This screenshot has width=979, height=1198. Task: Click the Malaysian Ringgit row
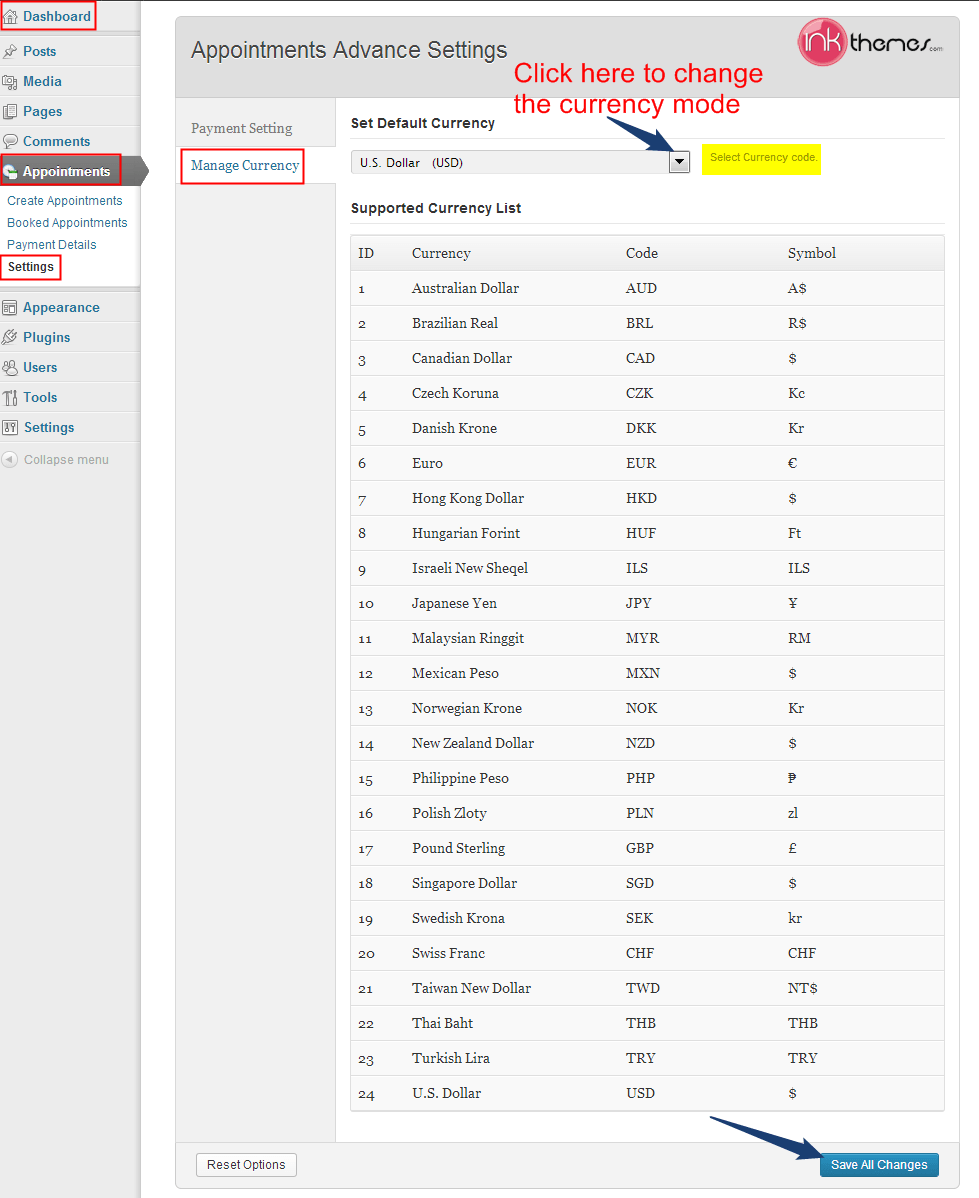tap(647, 639)
